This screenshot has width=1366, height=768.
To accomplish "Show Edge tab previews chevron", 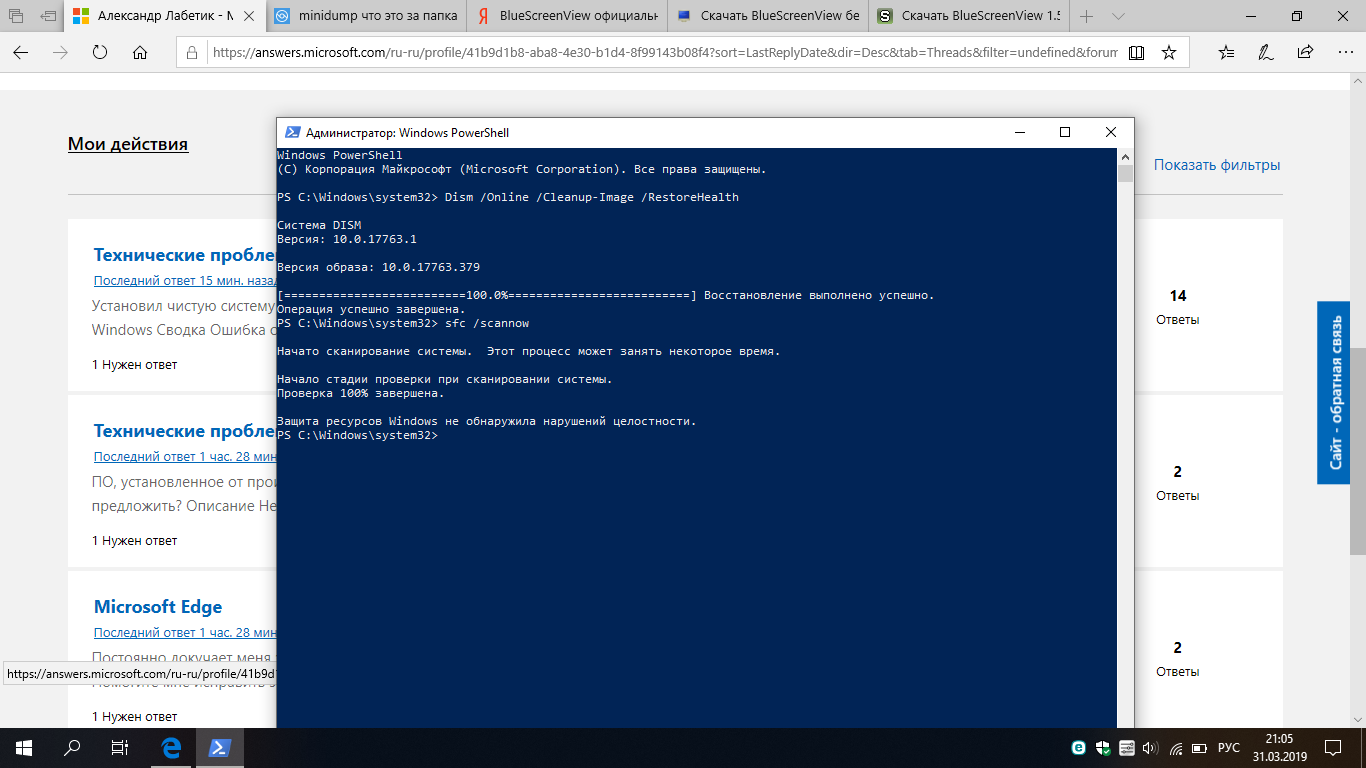I will tap(1118, 16).
